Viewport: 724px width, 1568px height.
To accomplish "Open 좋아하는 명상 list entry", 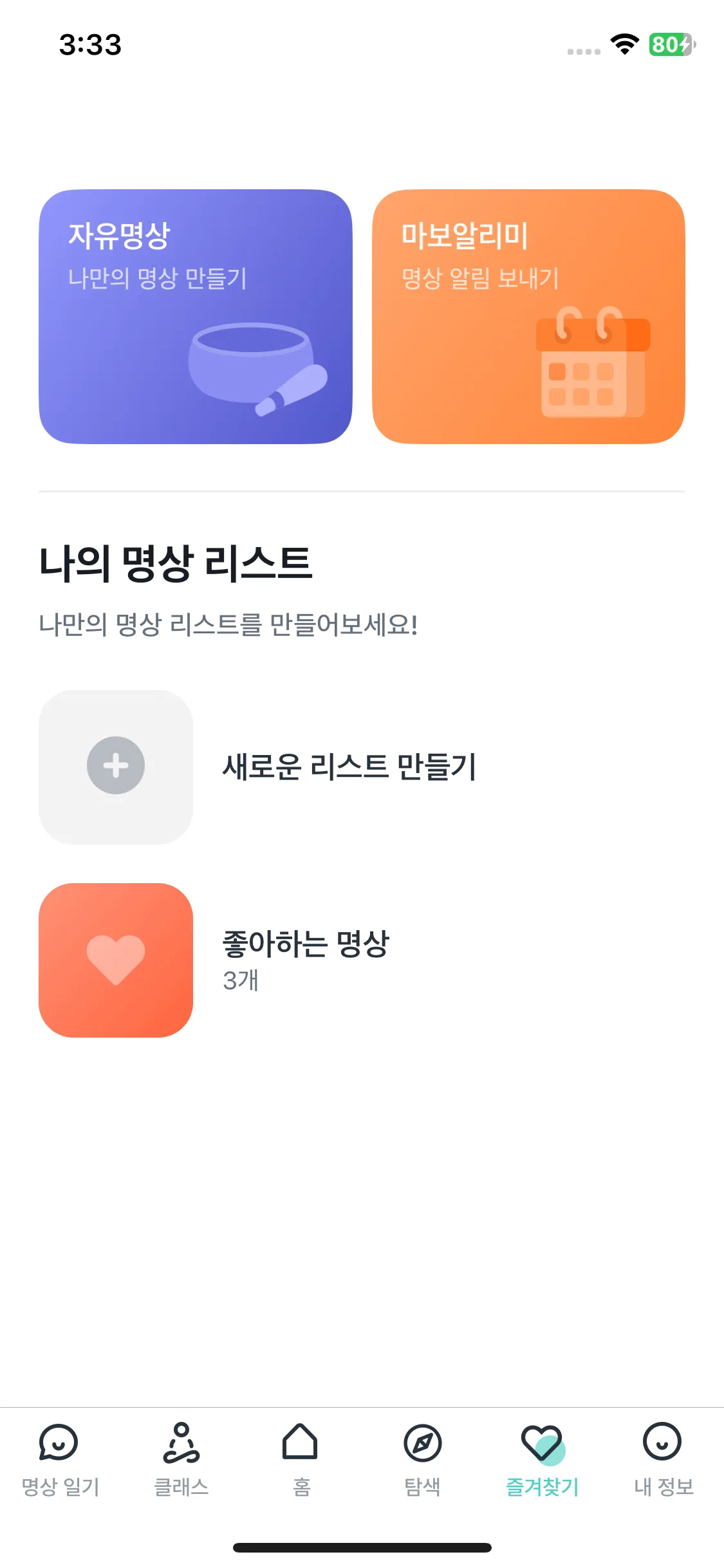I will pos(362,960).
